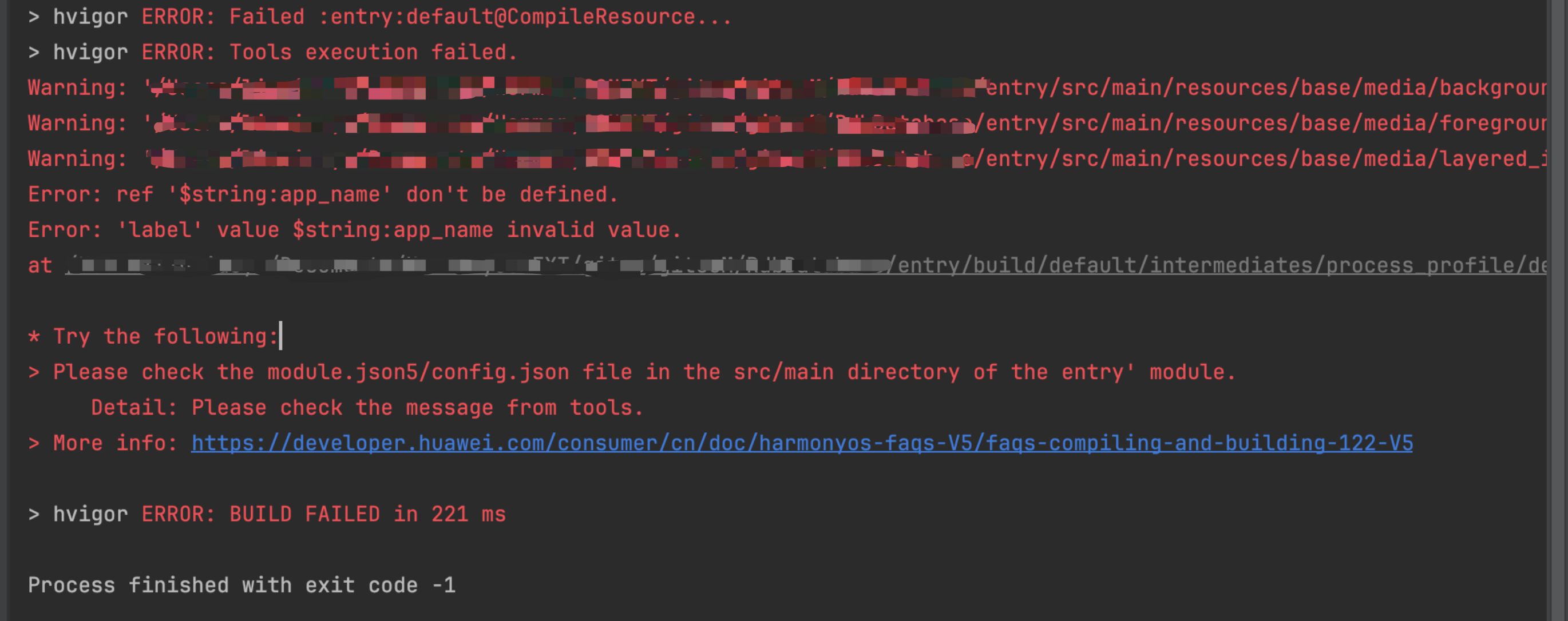This screenshot has width=1568, height=621.
Task: Click the 'Failed :entry:default@CompileResource' error line
Action: 379,17
